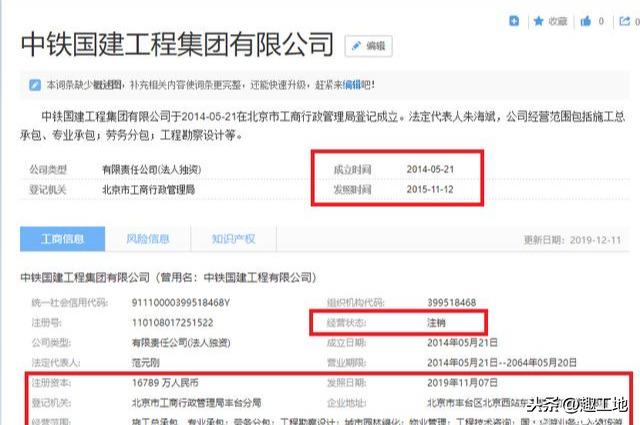The image size is (640, 425).
Task: Click the 注册号 value 110108017251522
Action: 172,323
